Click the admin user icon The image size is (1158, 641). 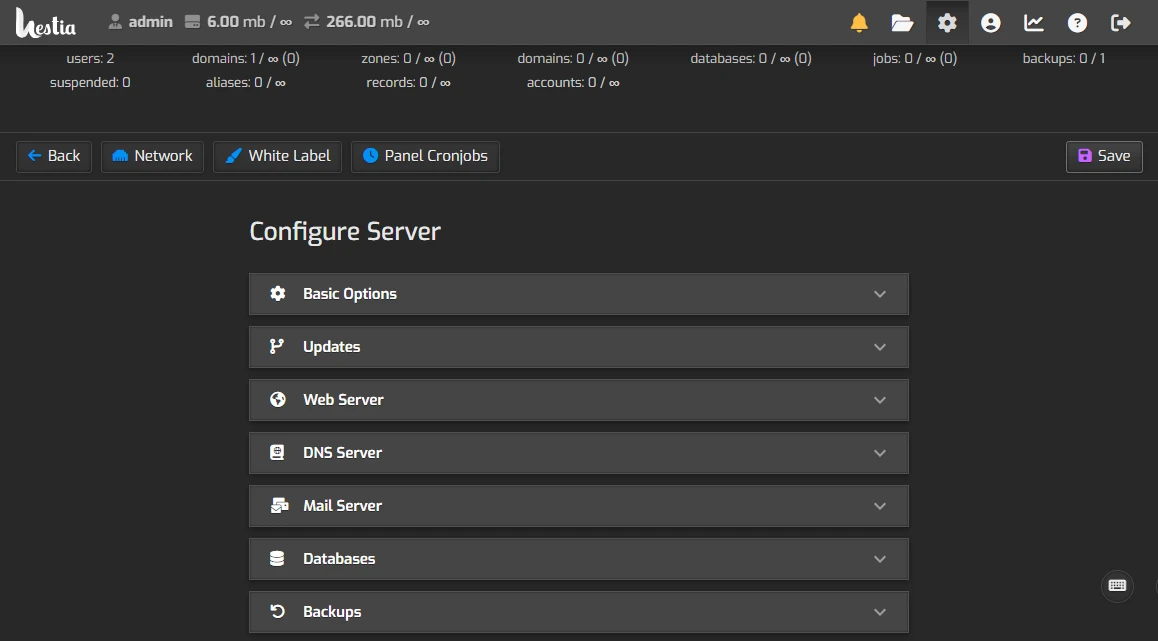pos(115,21)
